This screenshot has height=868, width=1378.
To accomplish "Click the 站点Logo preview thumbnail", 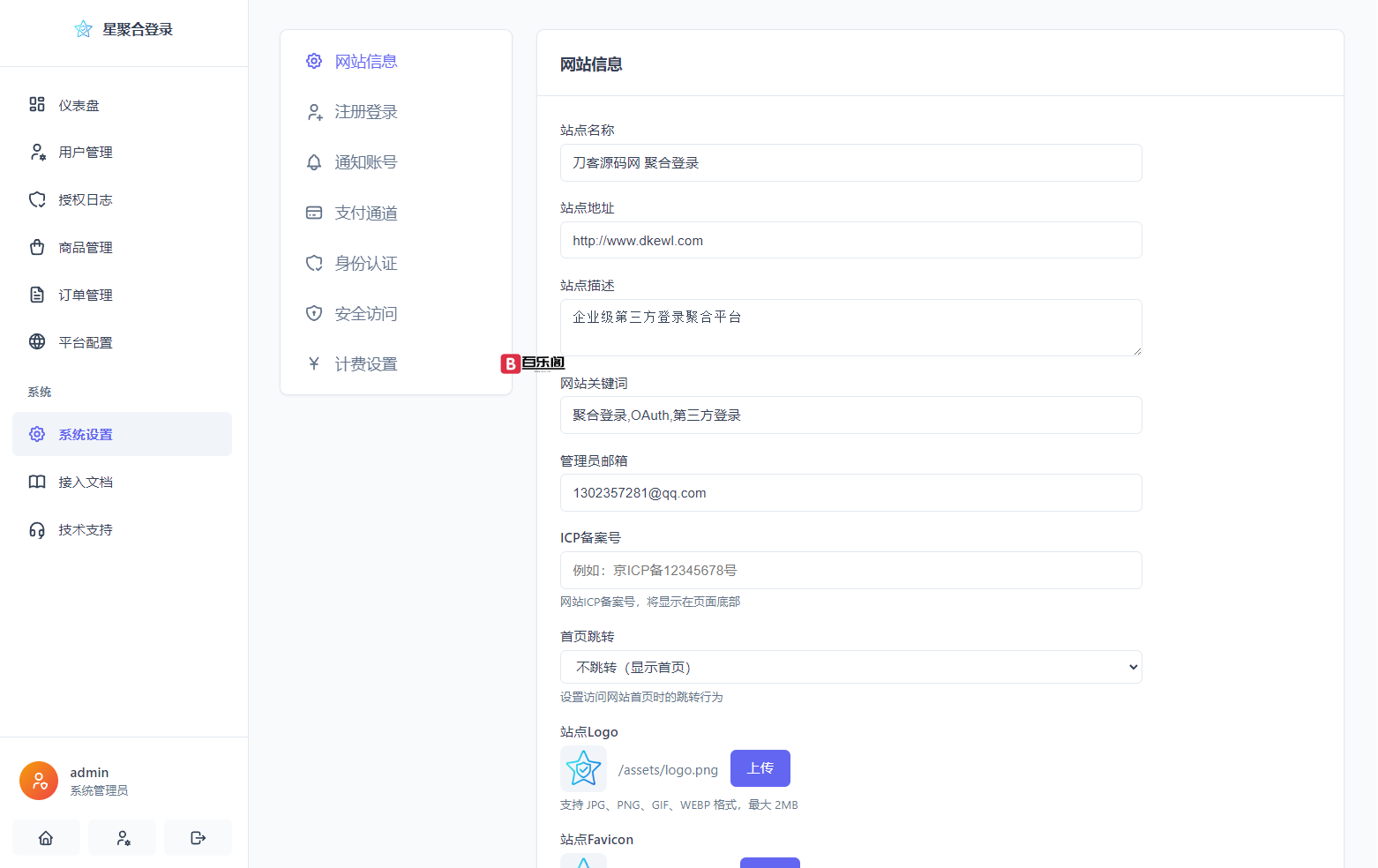I will click(x=583, y=768).
